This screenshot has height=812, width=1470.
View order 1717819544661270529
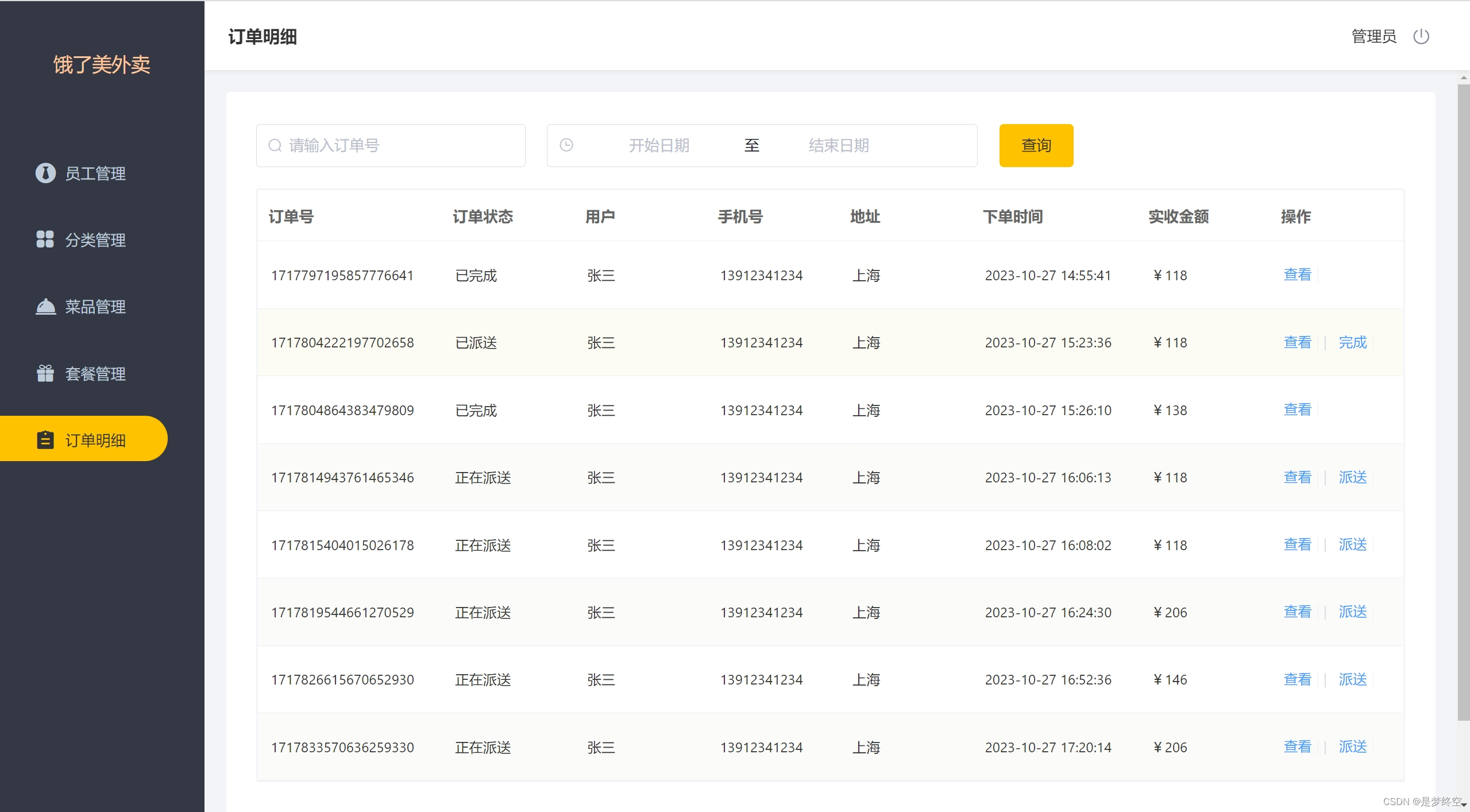[1298, 612]
